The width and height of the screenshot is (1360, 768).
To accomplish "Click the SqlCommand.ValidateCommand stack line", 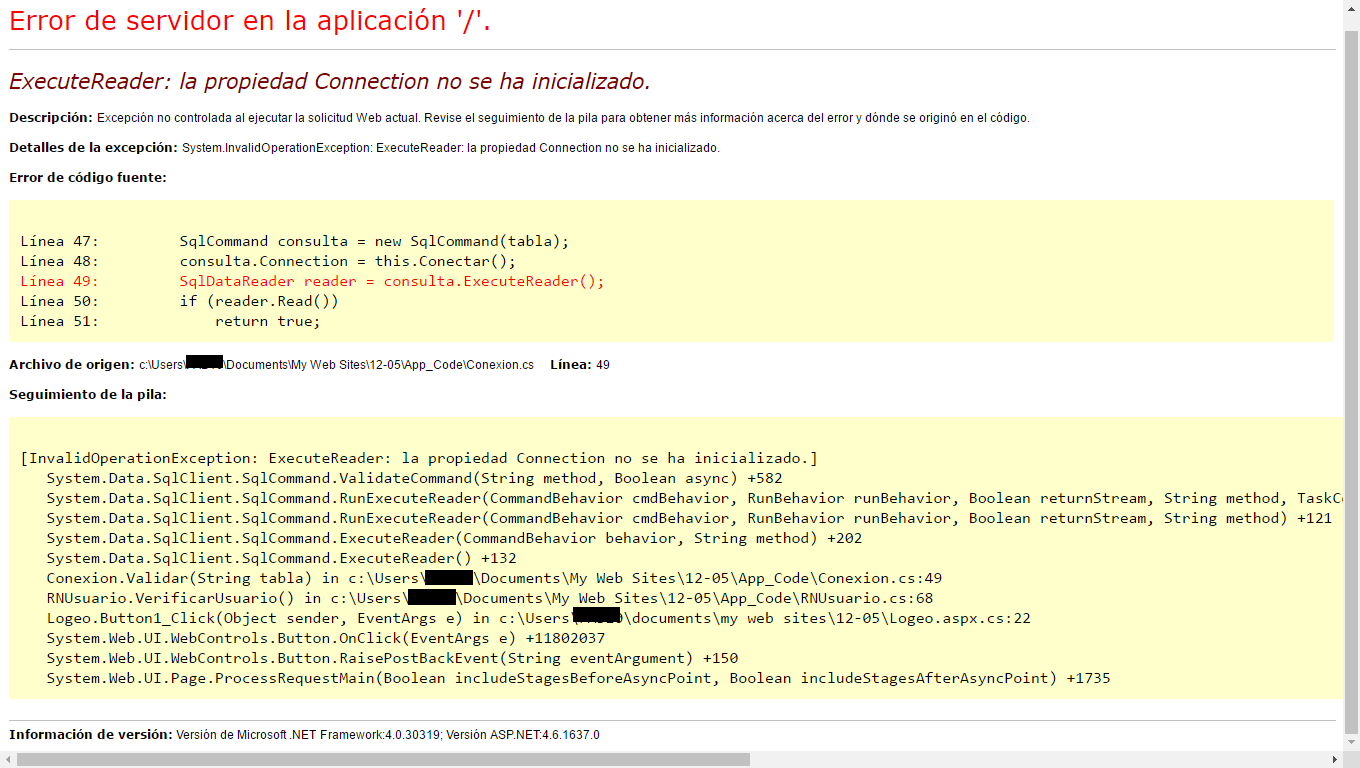I will click(x=414, y=478).
